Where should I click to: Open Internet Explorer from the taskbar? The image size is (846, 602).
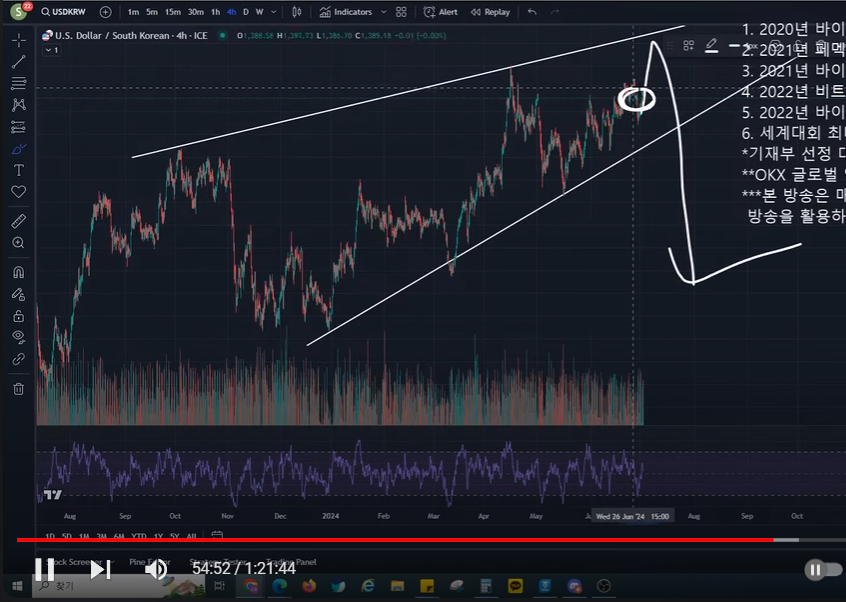pos(368,586)
